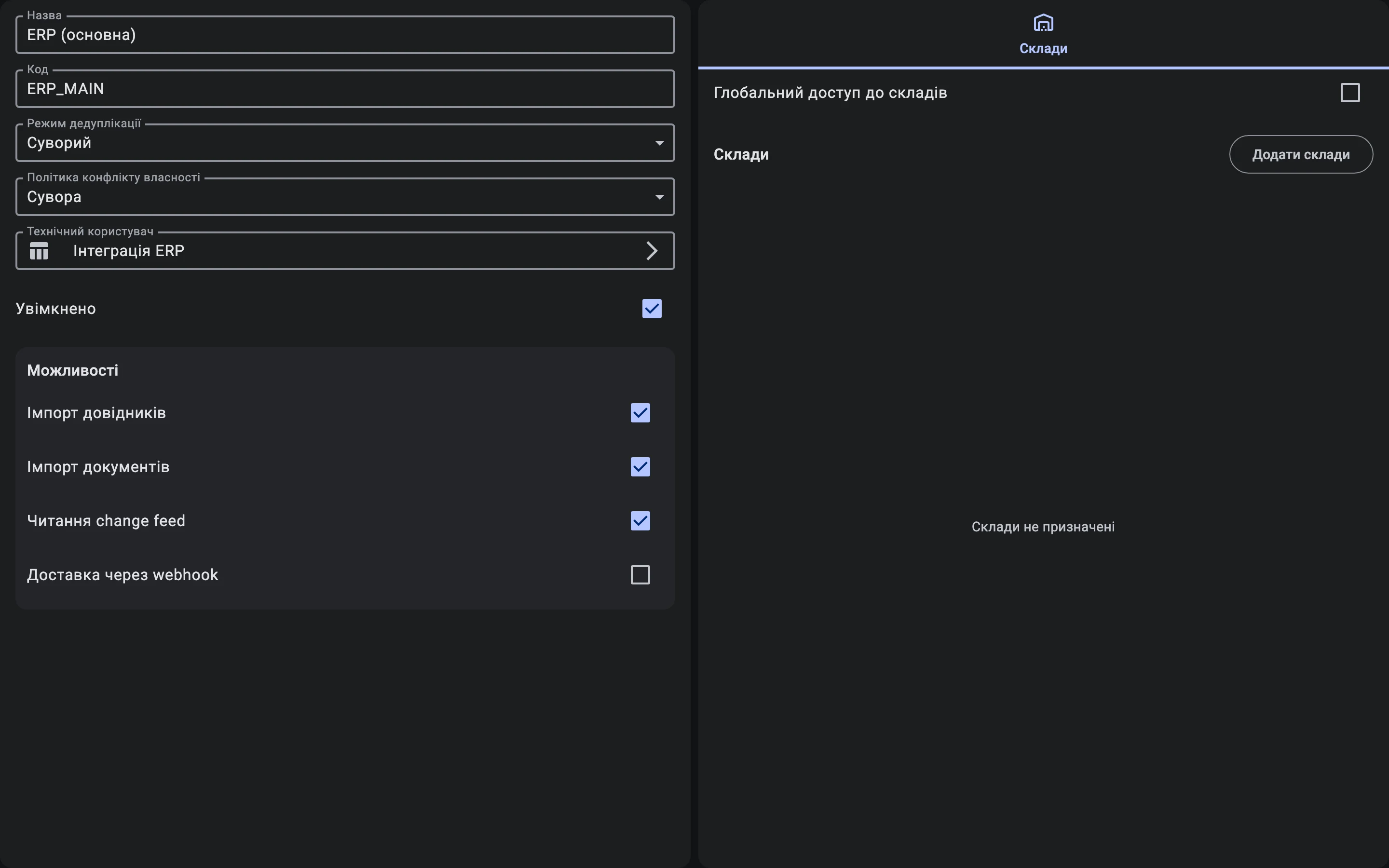Uncheck Імпорт документів capability
1389x868 pixels.
coord(640,467)
